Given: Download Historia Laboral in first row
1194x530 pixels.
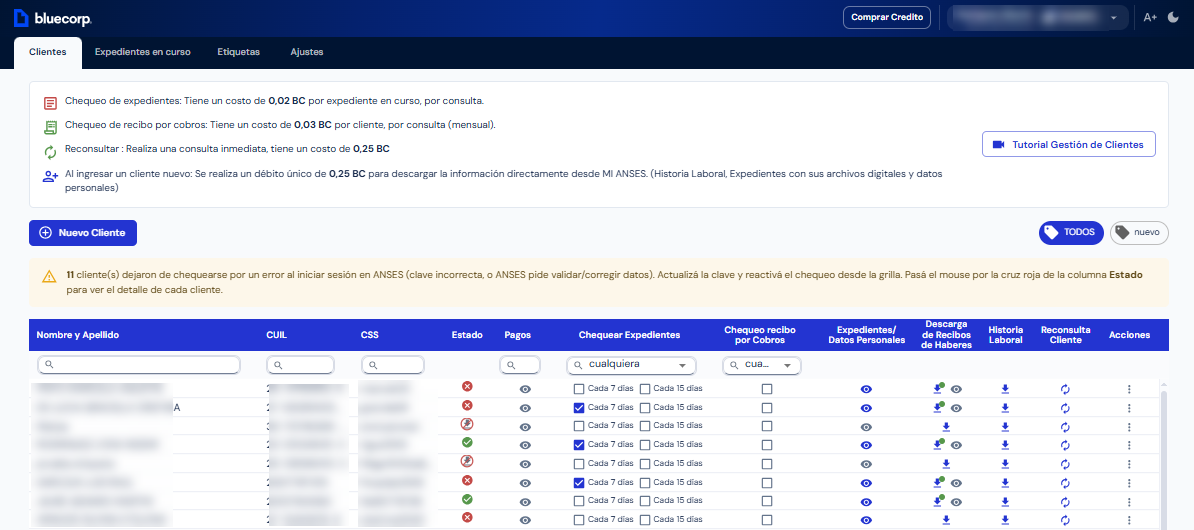Looking at the screenshot, I should 1005,389.
